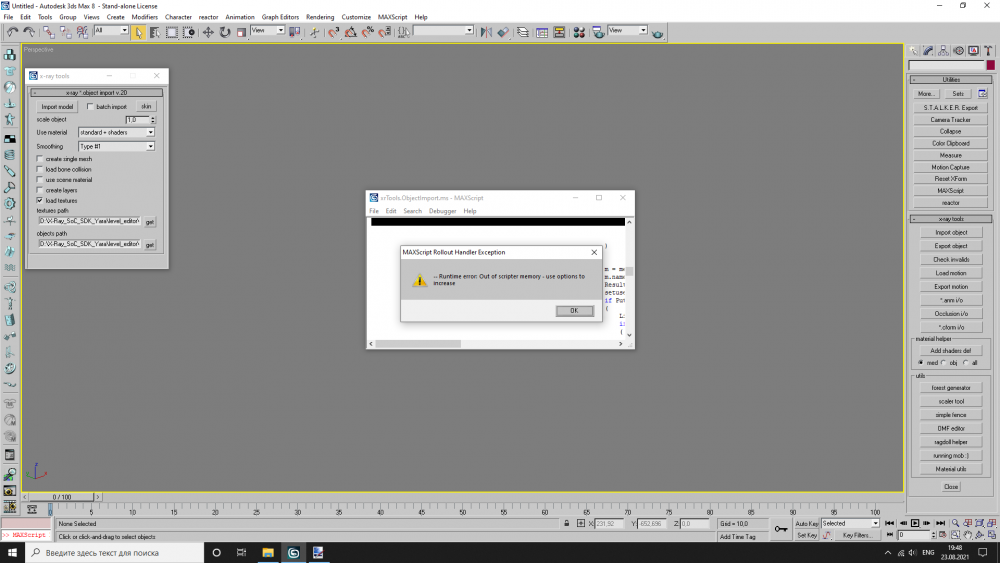Image resolution: width=1000 pixels, height=563 pixels.
Task: Open the Hierarchy command panel tab
Action: tap(943, 50)
